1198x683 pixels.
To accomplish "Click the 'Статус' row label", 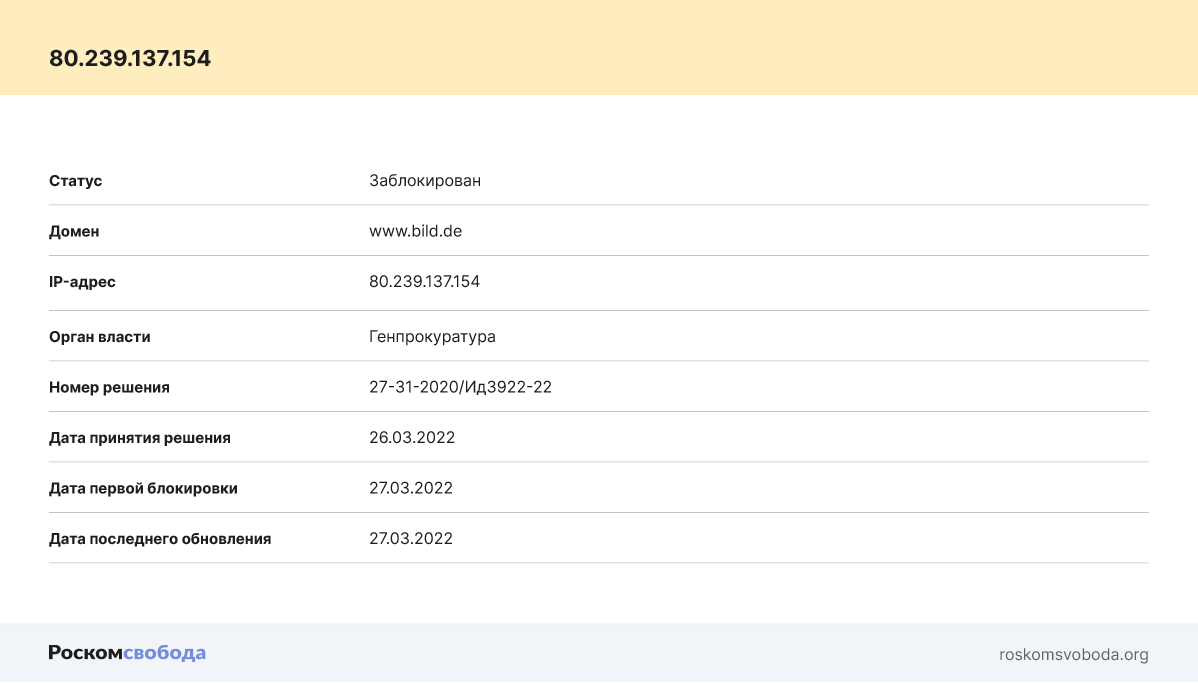I will click(x=76, y=181).
